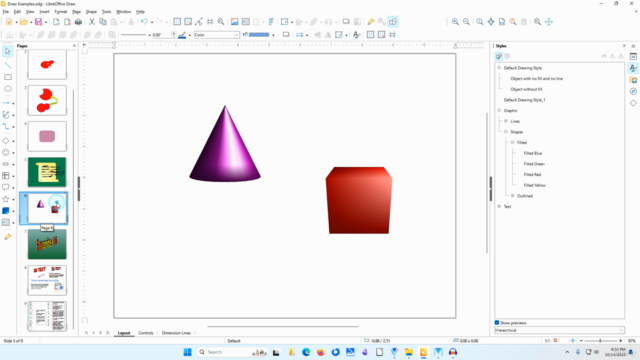
Task: Select the Filled Red style
Action: pyautogui.click(x=532, y=174)
